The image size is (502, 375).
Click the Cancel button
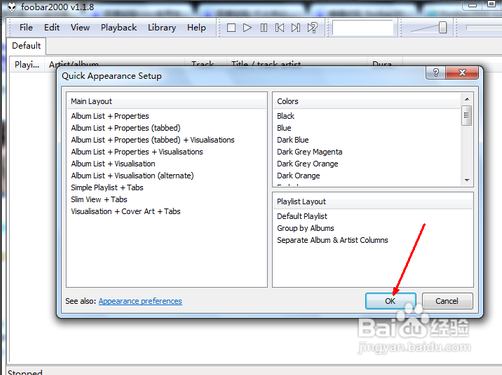click(x=447, y=301)
